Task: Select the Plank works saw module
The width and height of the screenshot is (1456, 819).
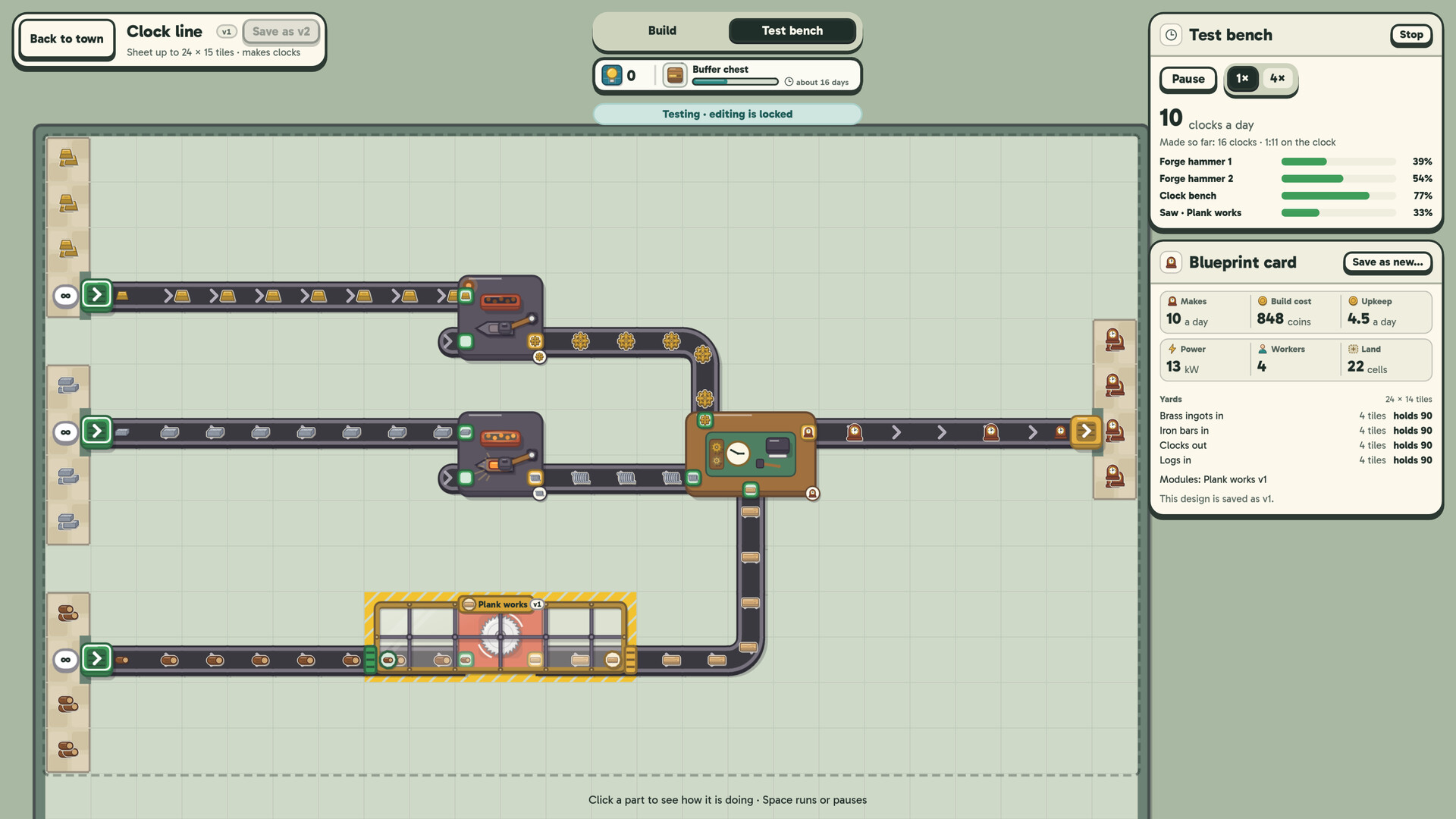Action: (500, 637)
